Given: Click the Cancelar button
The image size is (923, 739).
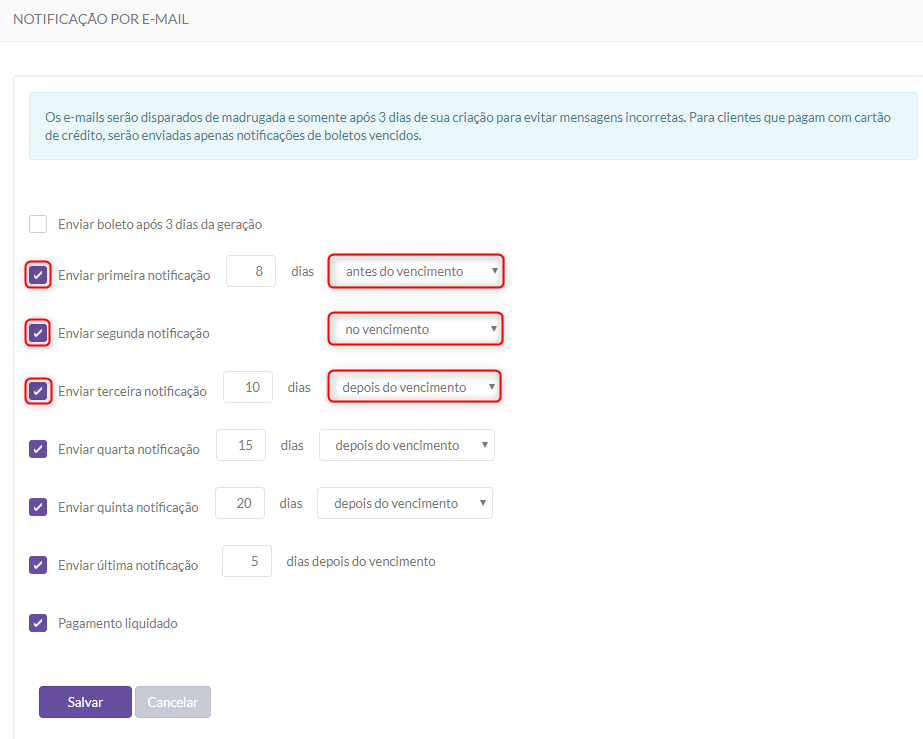Looking at the screenshot, I should (x=173, y=702).
